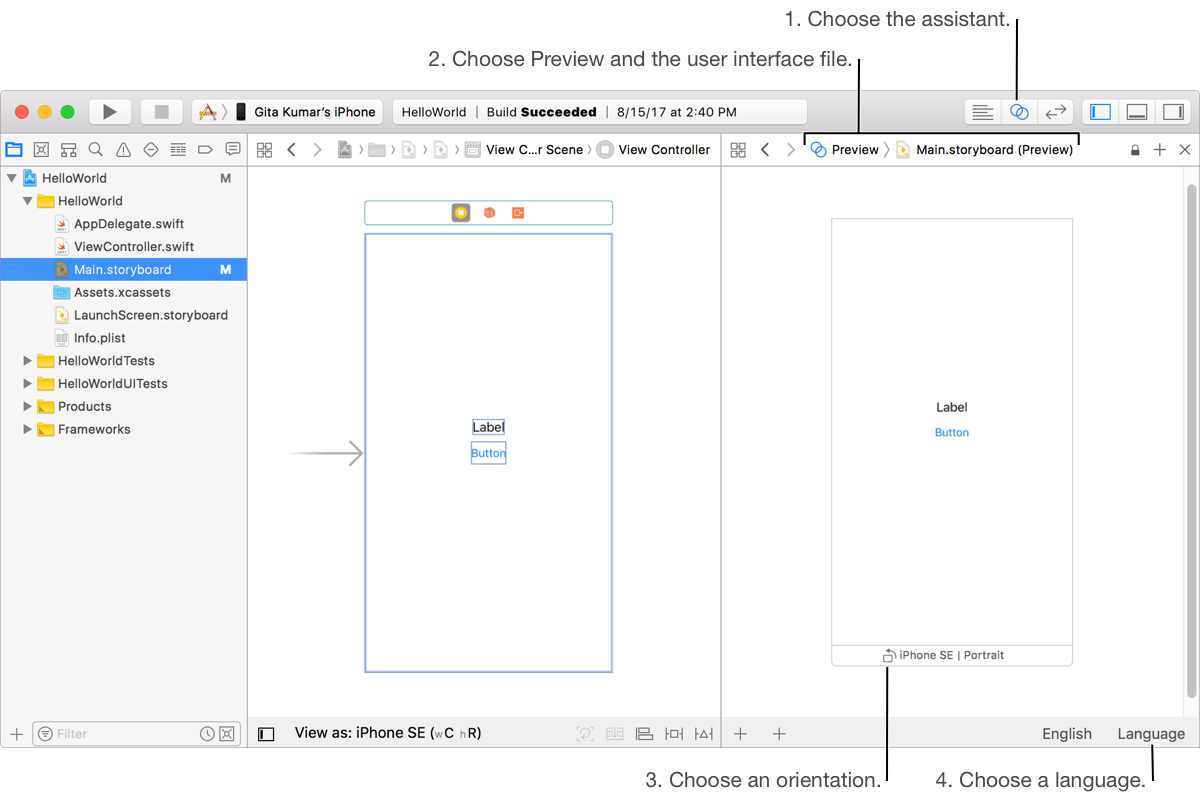Open the Add New Constraints tool

[674, 734]
